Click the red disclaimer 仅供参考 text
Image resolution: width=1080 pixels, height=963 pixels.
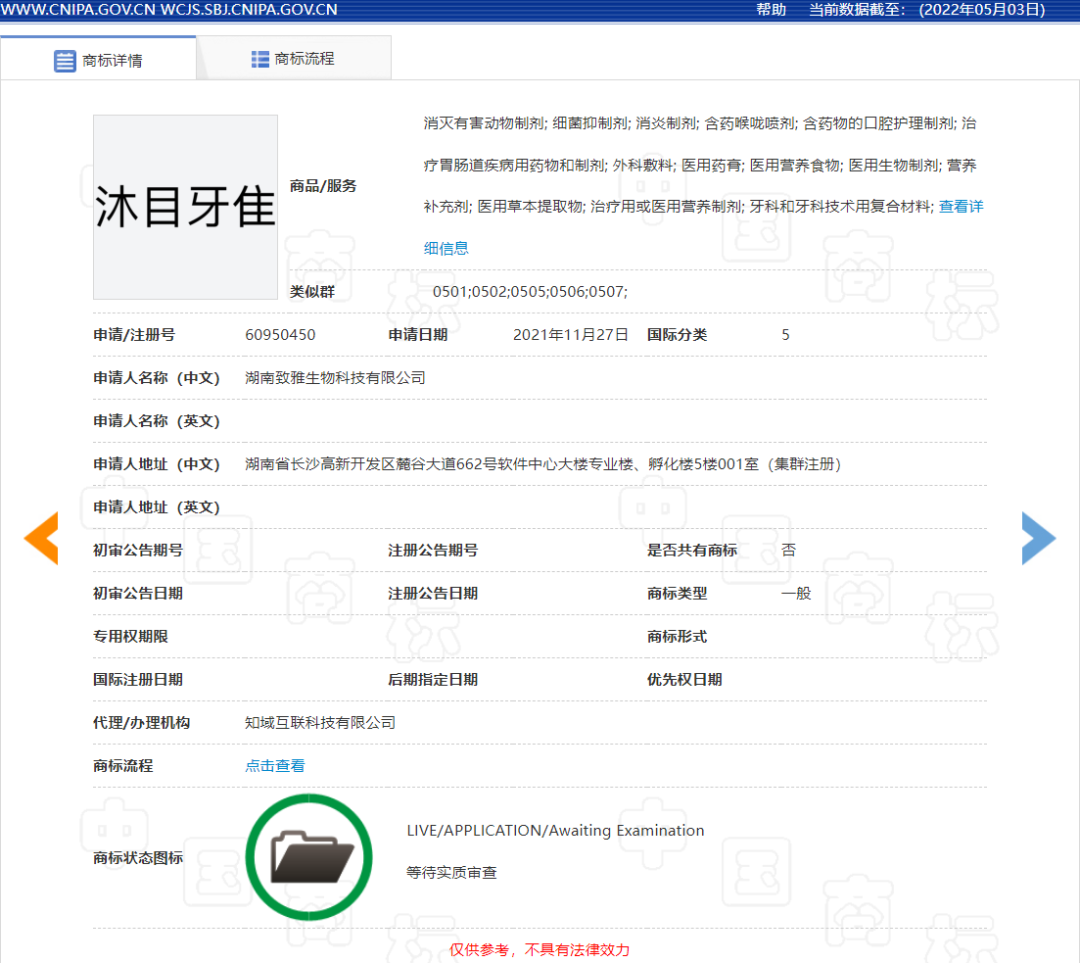pos(479,950)
